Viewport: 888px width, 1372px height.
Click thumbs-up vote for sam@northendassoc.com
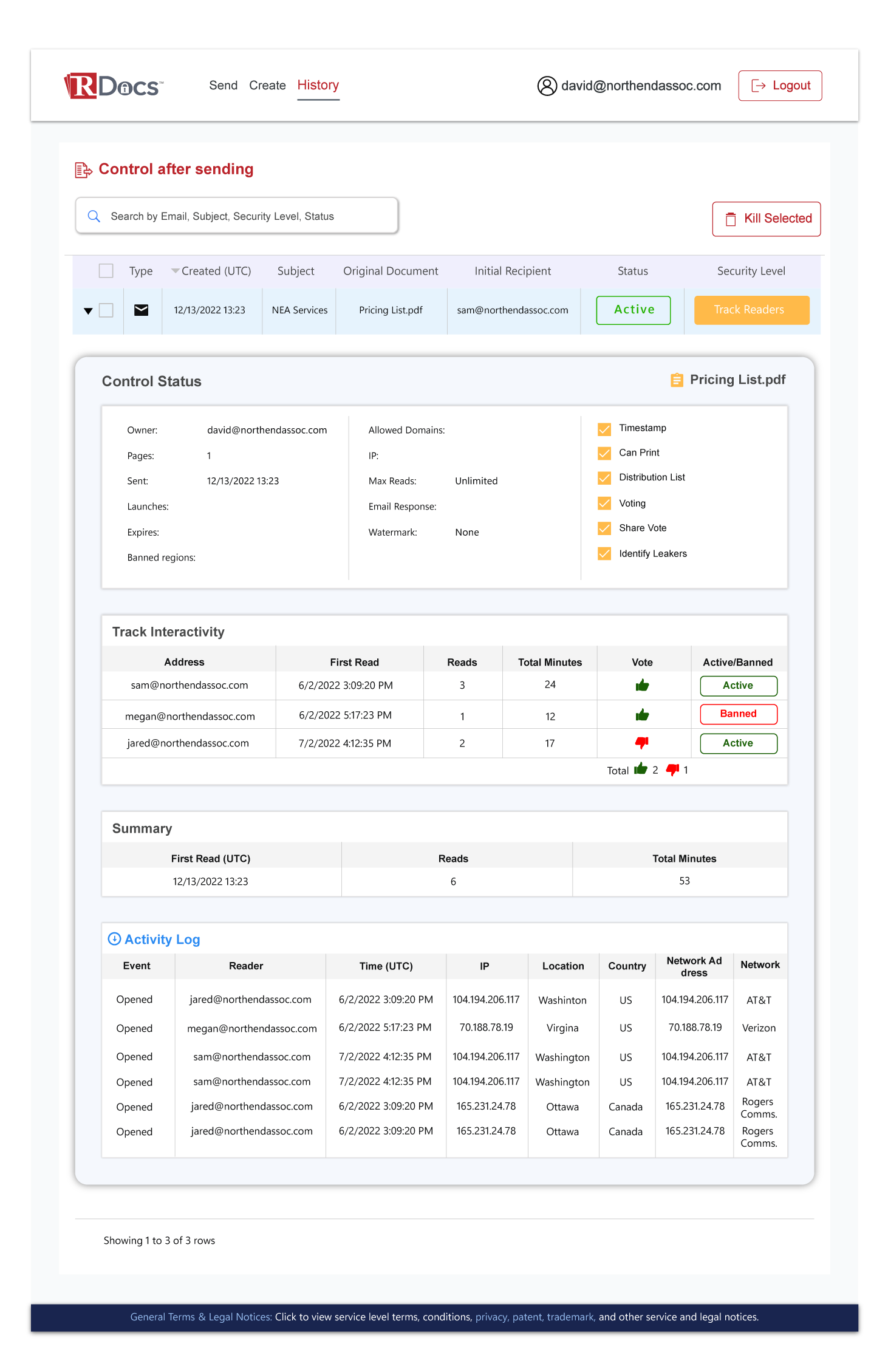[642, 686]
